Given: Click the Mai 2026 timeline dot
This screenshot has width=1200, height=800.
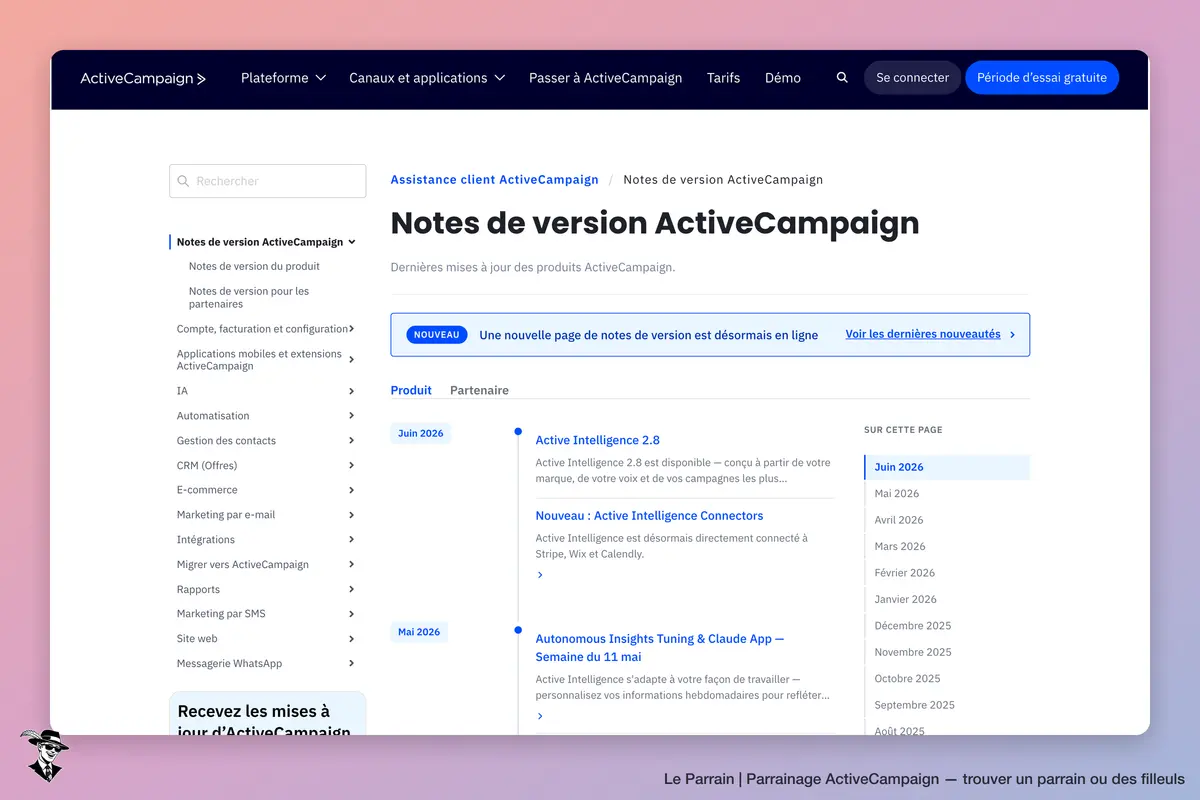Looking at the screenshot, I should [518, 630].
